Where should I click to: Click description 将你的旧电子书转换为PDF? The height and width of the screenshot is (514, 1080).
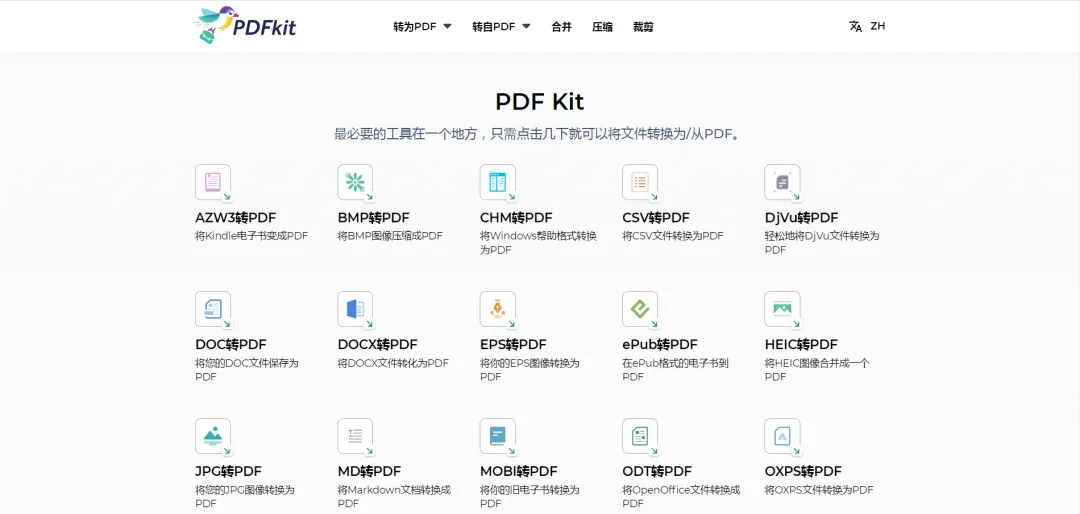pos(530,497)
